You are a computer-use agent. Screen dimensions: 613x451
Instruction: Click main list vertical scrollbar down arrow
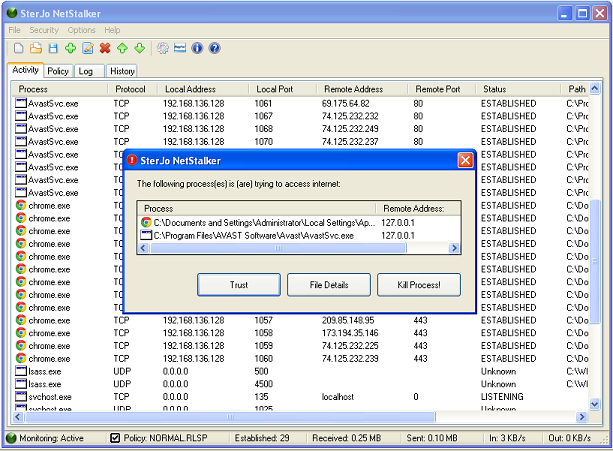[595, 404]
